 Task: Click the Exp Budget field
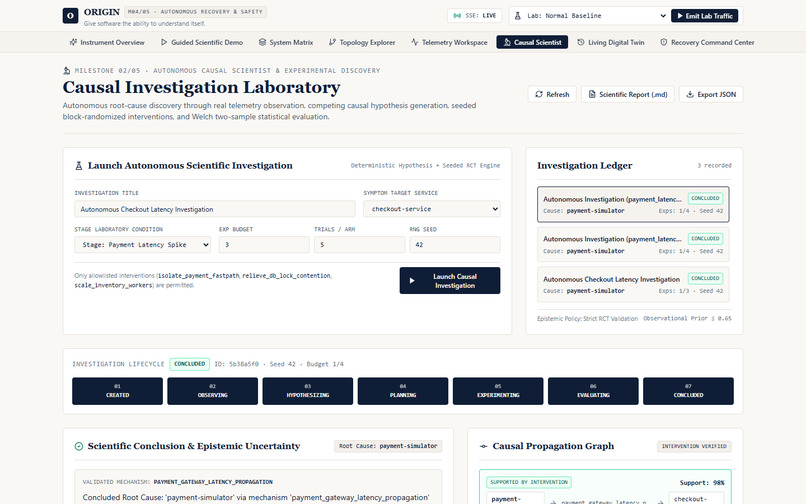click(264, 245)
